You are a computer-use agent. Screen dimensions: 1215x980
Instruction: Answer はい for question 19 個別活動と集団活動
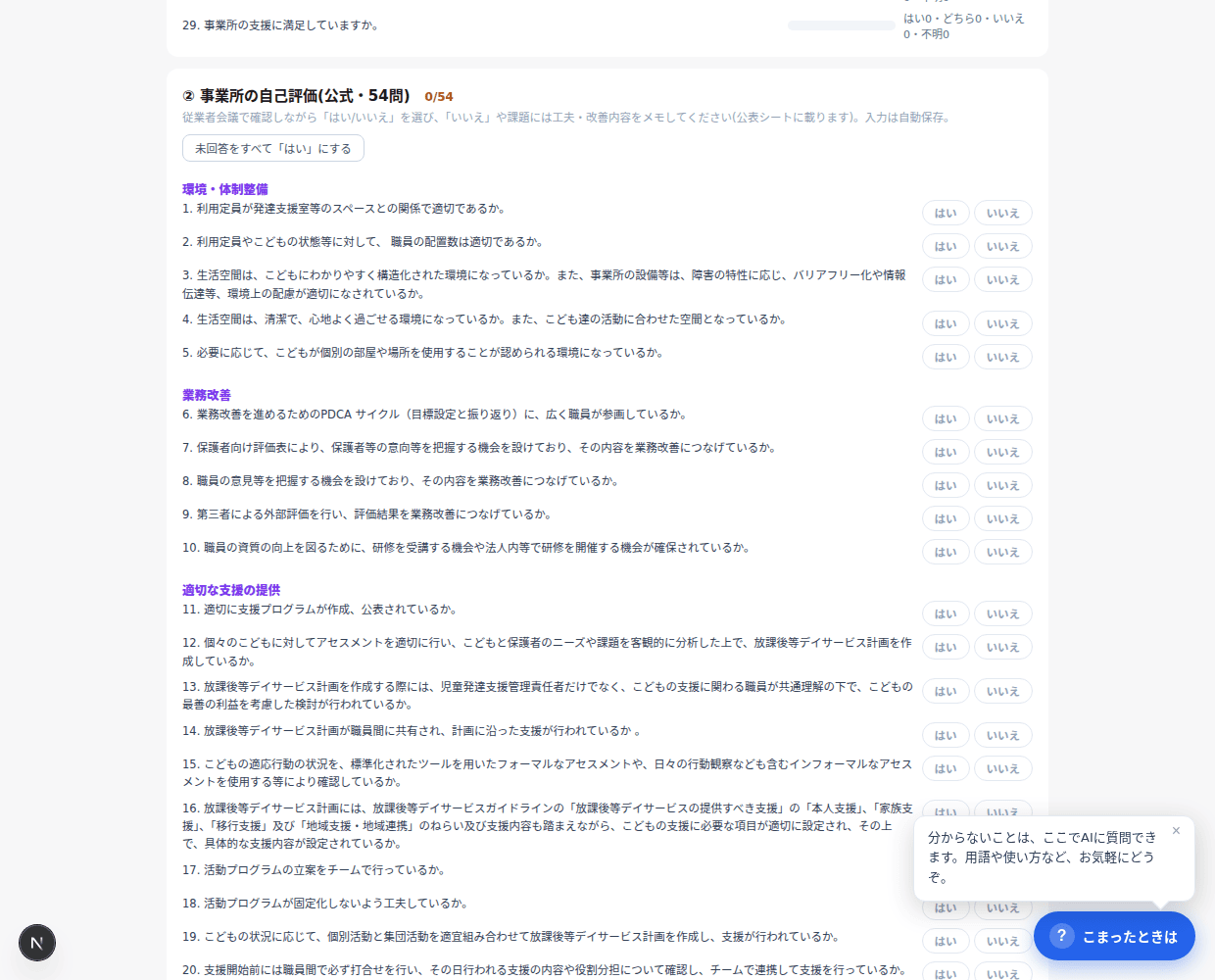click(946, 941)
